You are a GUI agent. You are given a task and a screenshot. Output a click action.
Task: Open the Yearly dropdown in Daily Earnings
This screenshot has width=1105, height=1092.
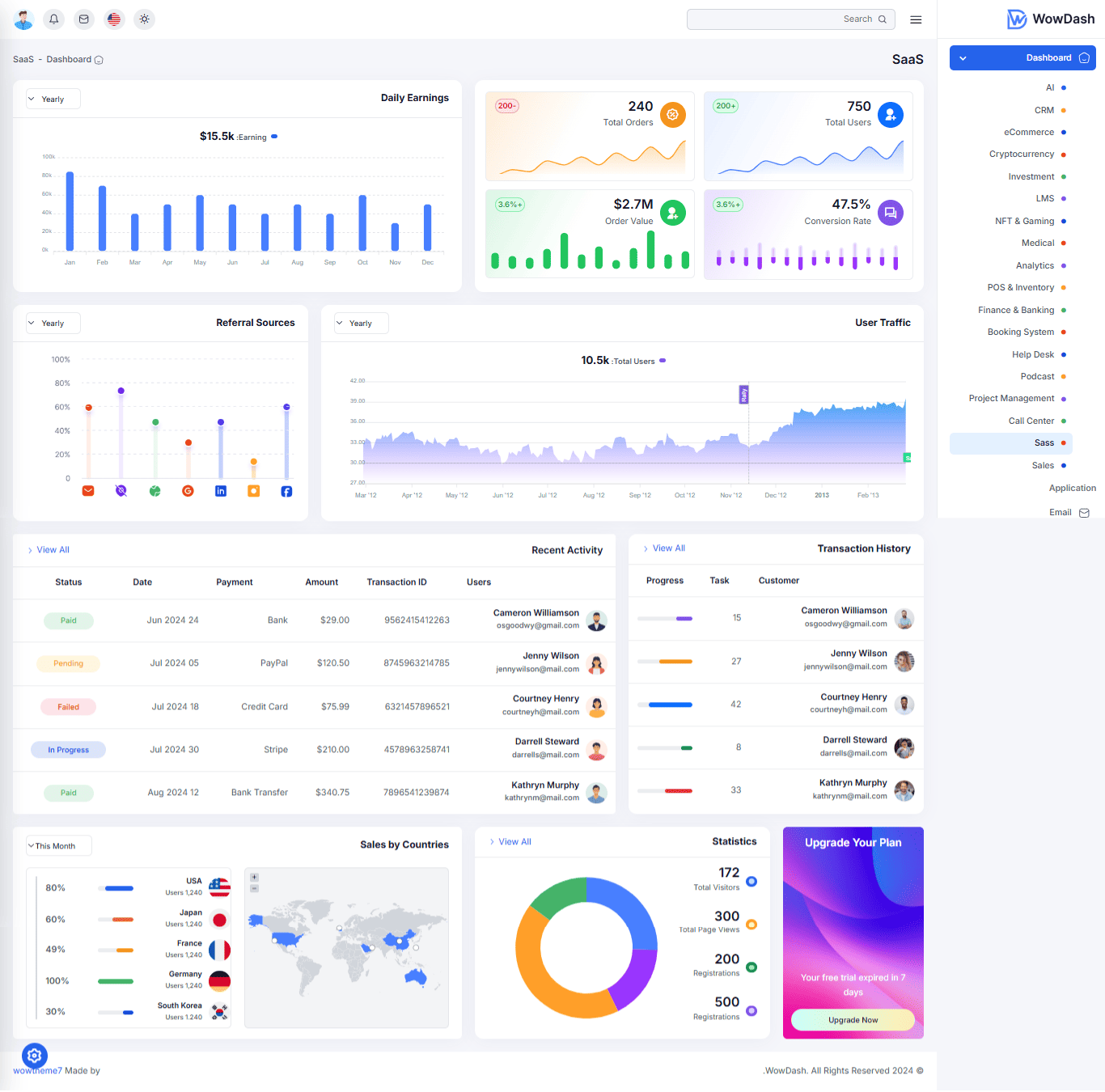tap(53, 99)
